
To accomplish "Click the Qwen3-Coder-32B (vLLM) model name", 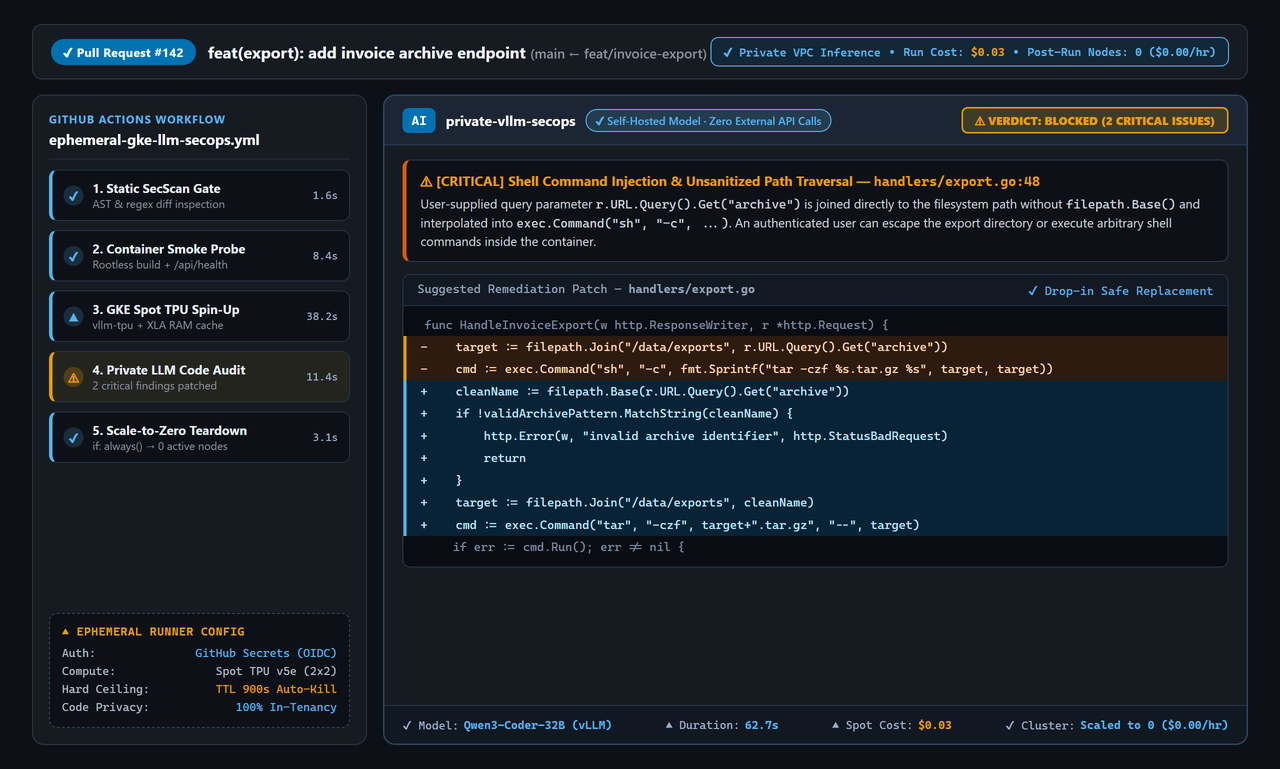I will tap(537, 725).
